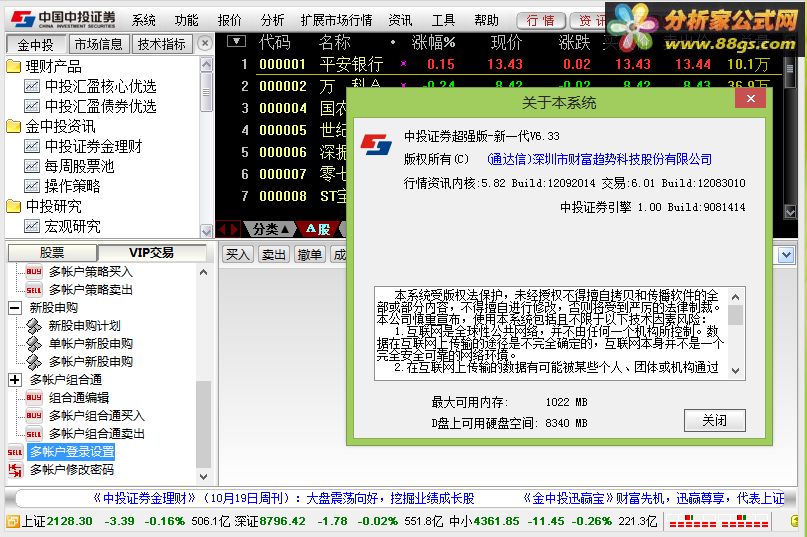The height and width of the screenshot is (537, 807).
Task: Click the 中投研究 folder icon
Action: [x=13, y=206]
